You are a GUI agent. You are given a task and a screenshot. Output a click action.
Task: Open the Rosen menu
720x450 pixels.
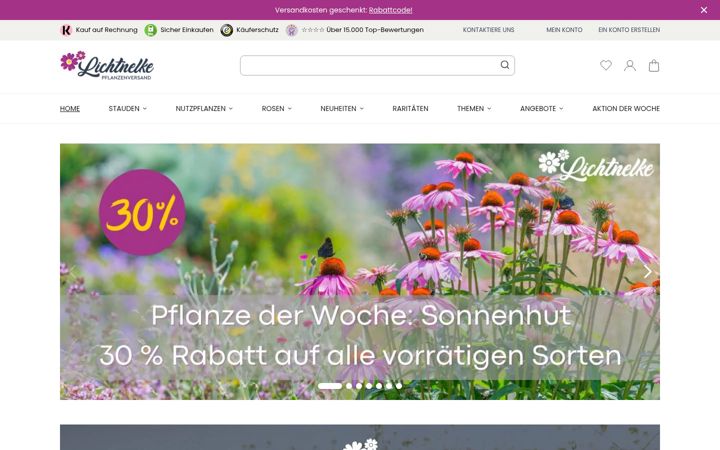click(x=273, y=108)
